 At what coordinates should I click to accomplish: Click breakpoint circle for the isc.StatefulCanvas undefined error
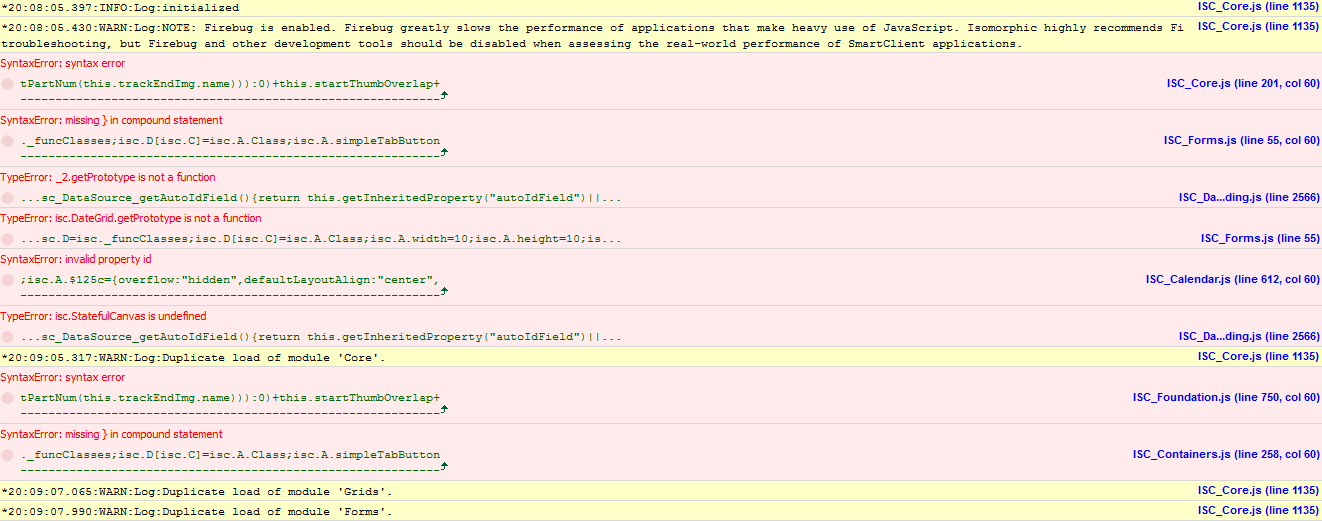point(8,337)
